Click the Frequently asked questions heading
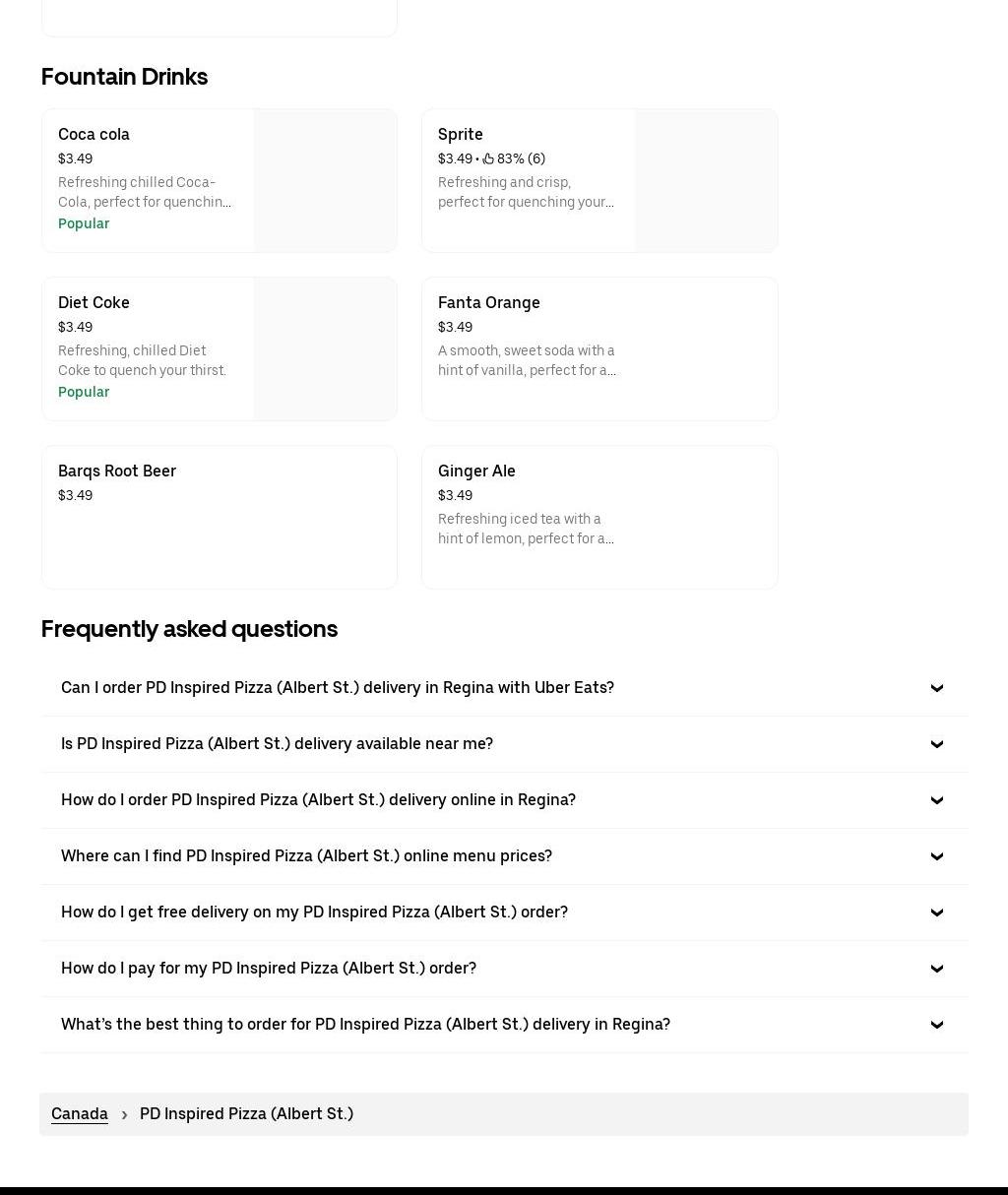 click(x=189, y=629)
